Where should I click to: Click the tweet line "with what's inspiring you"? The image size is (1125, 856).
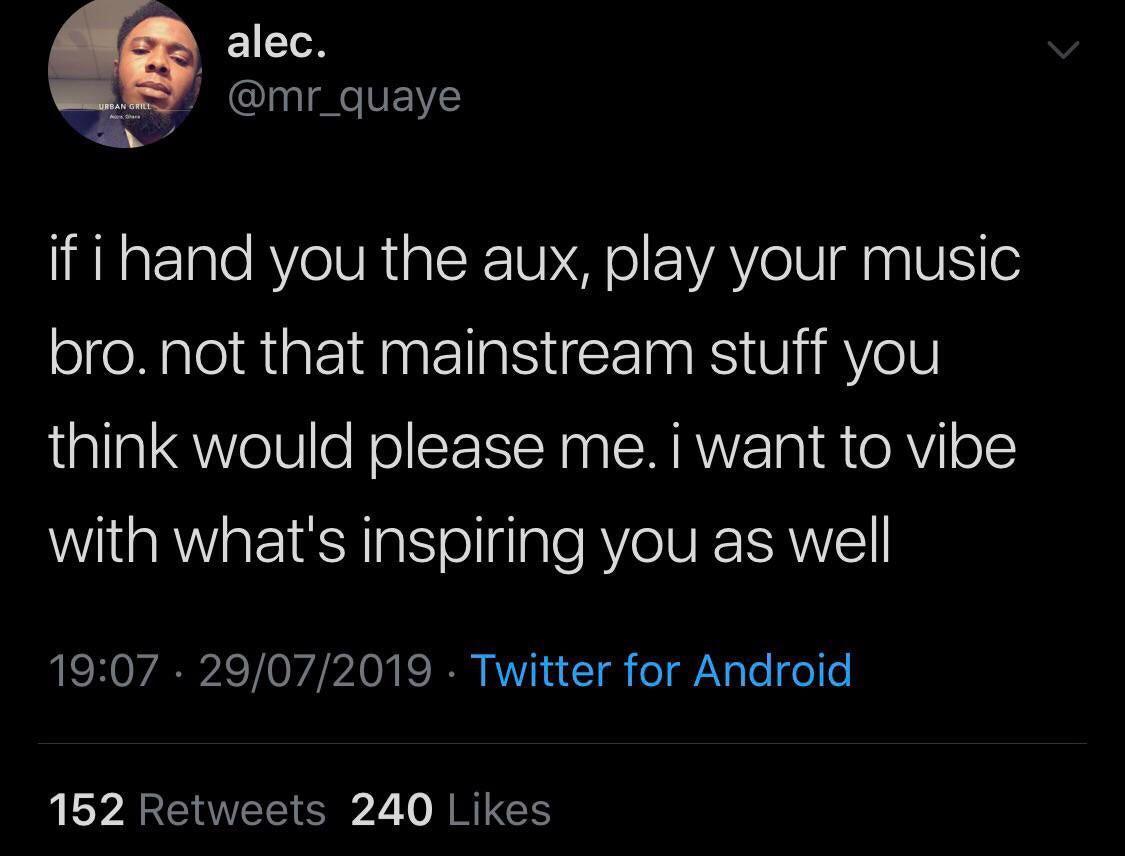(469, 542)
